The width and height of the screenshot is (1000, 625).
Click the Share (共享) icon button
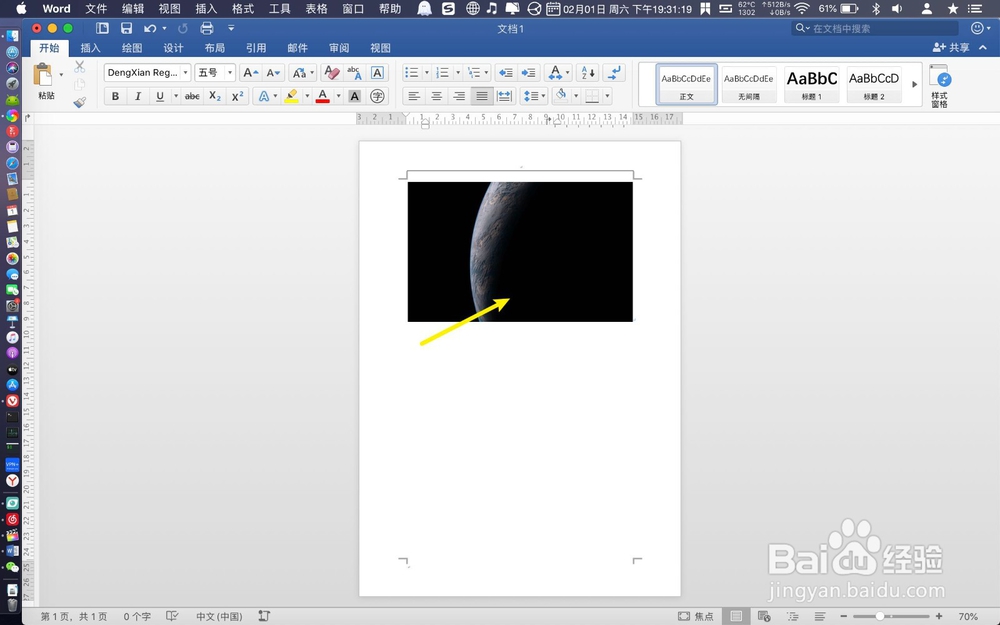tap(951, 48)
